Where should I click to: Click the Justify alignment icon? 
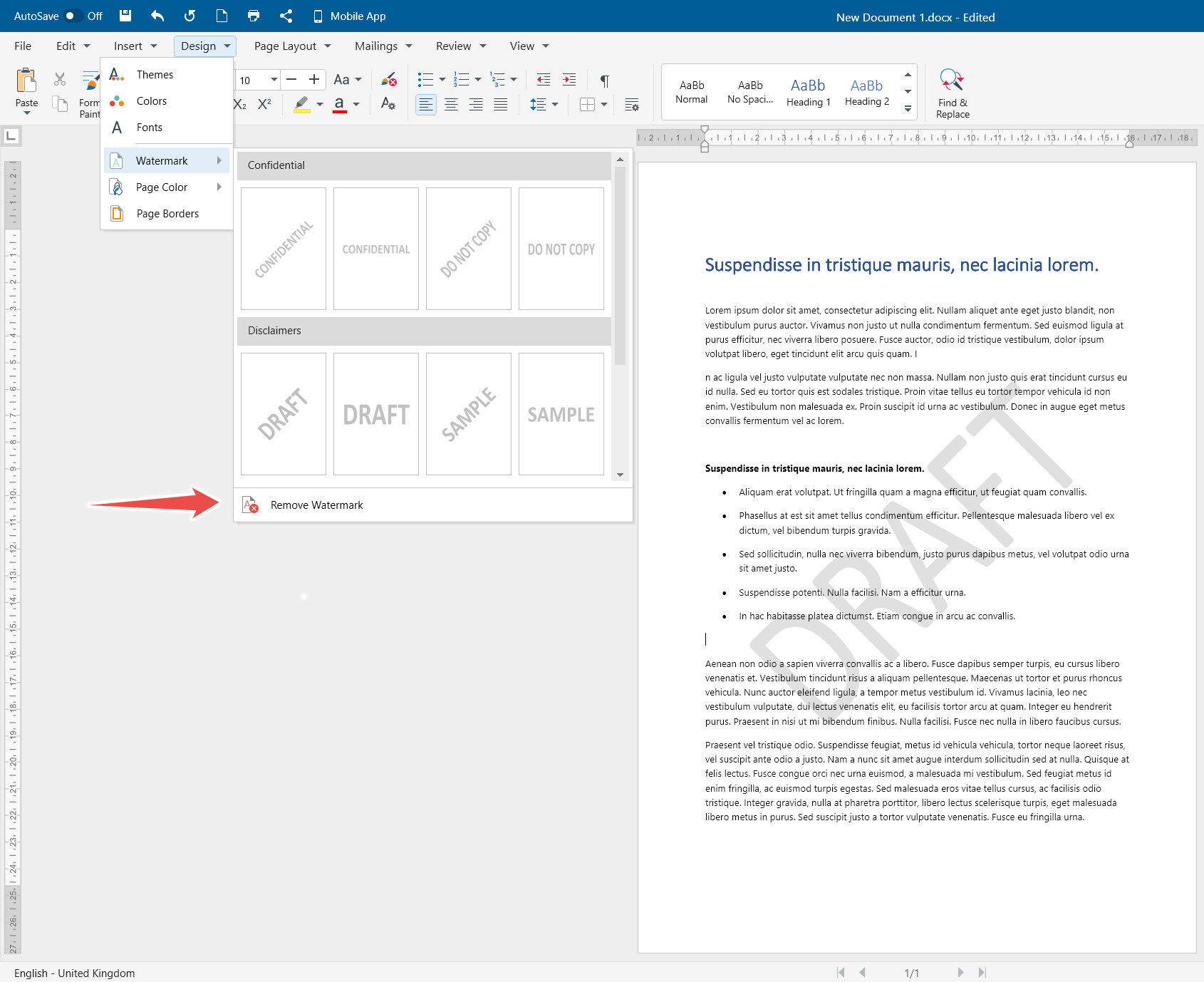501,105
